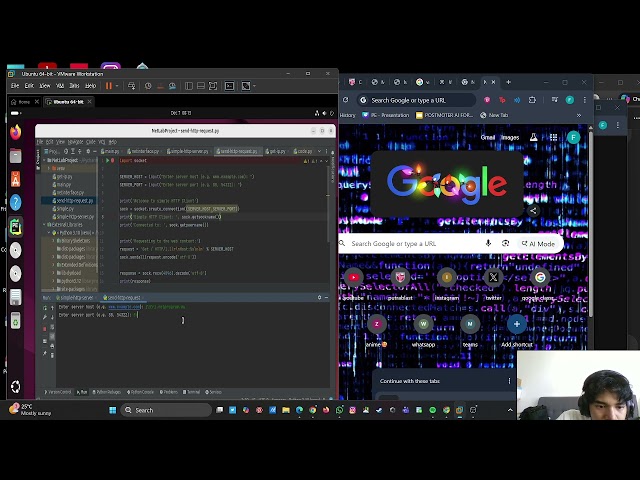Open the Gmail link on Google page
Image resolution: width=640 pixels, height=480 pixels.
pyautogui.click(x=488, y=138)
